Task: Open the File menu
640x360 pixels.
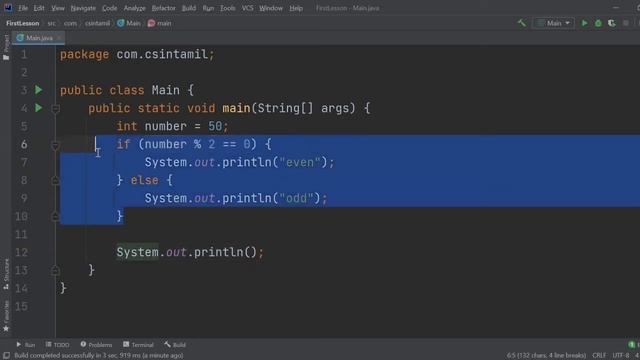Action: [23, 8]
